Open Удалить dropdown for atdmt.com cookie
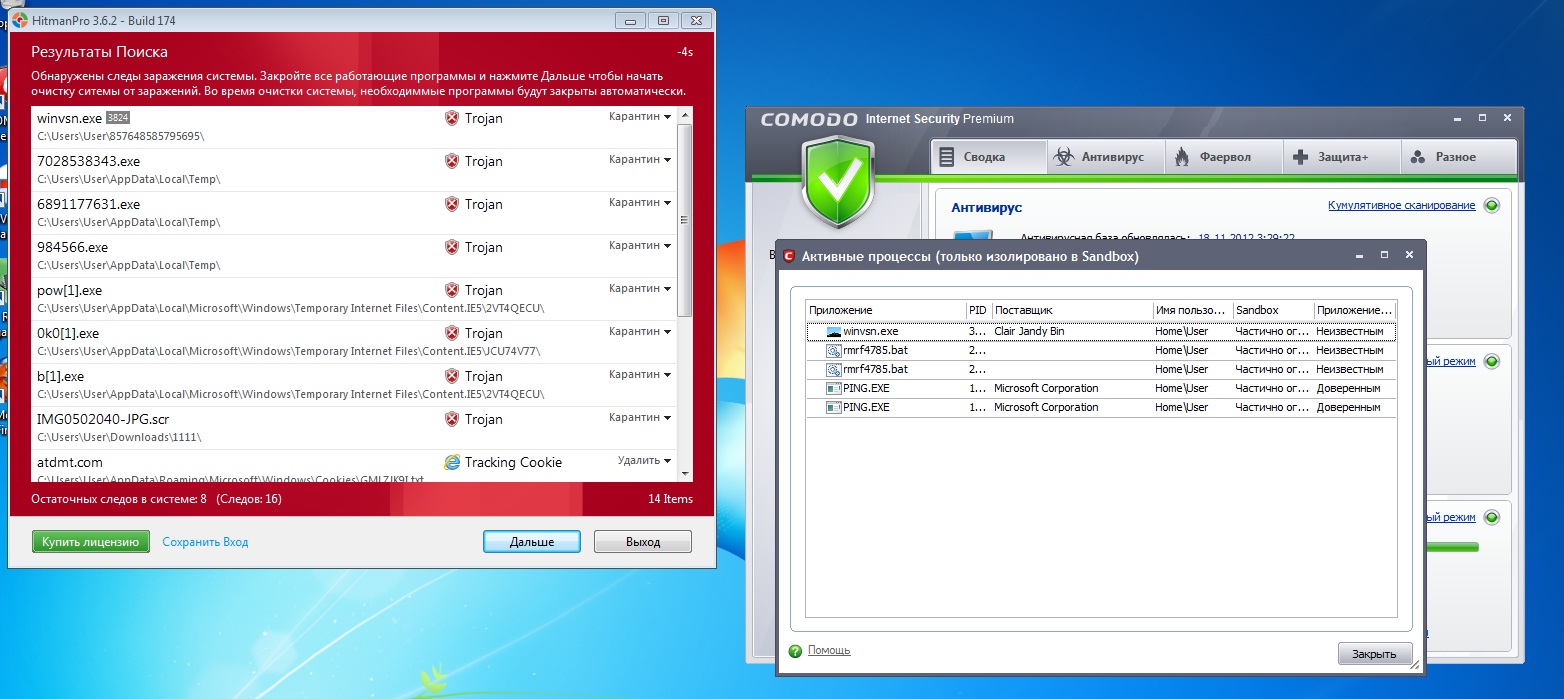The image size is (1564, 699). pyautogui.click(x=644, y=461)
